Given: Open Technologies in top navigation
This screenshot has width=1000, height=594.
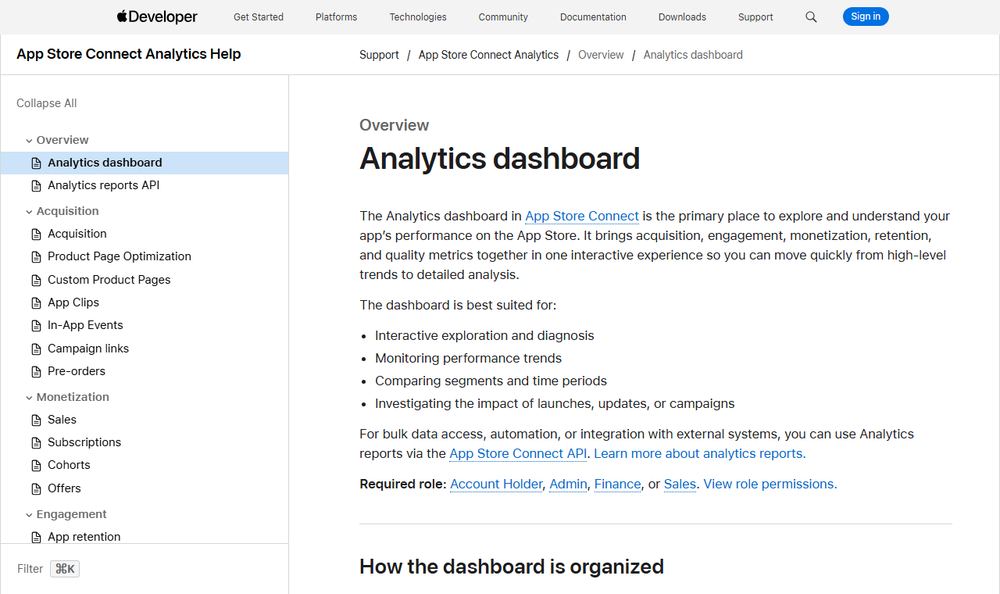Looking at the screenshot, I should point(418,17).
